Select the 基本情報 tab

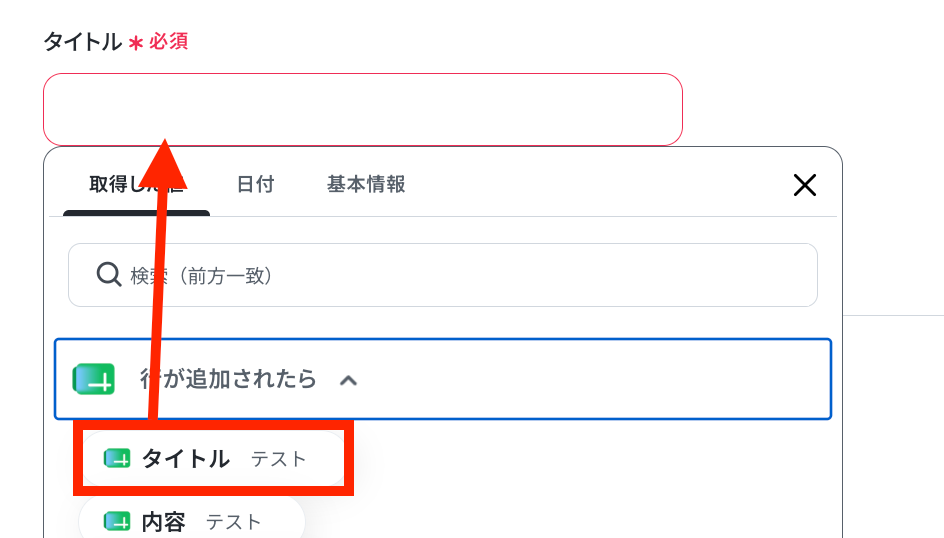[366, 185]
